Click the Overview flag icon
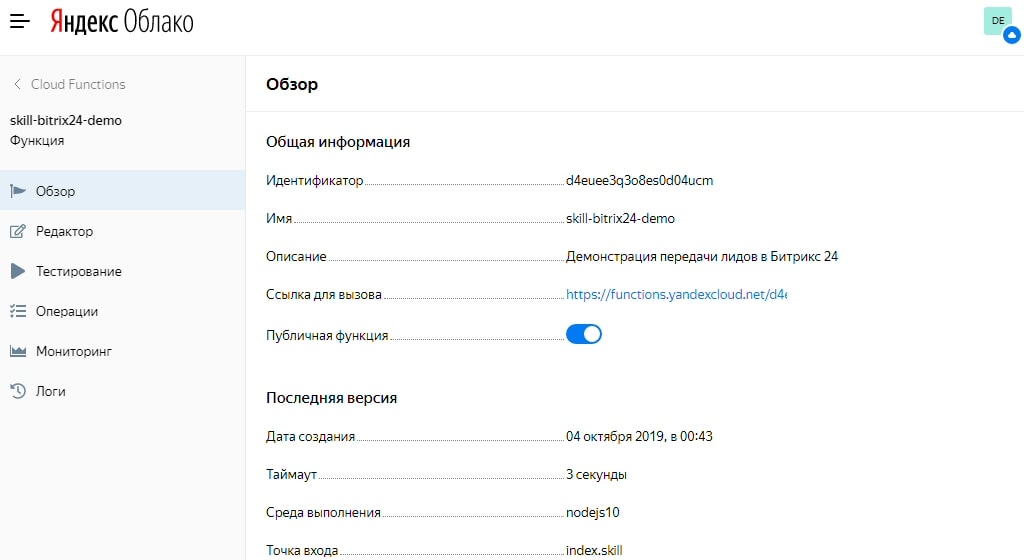Screen dimensions: 1024x560 pos(17,191)
